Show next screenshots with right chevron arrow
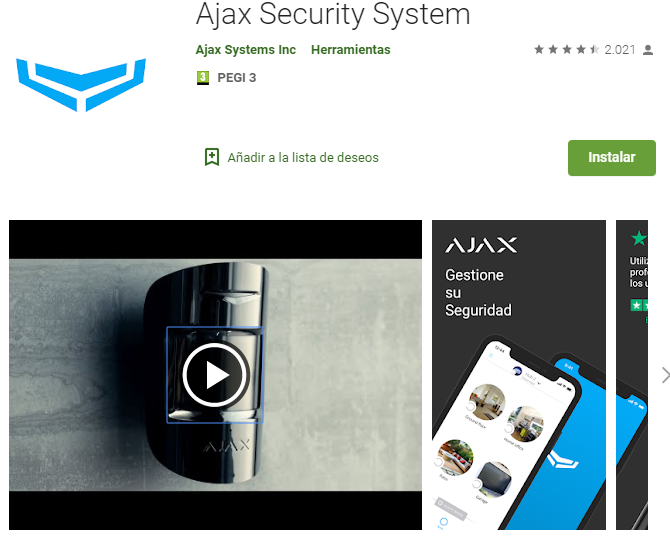The image size is (670, 536). pos(665,375)
